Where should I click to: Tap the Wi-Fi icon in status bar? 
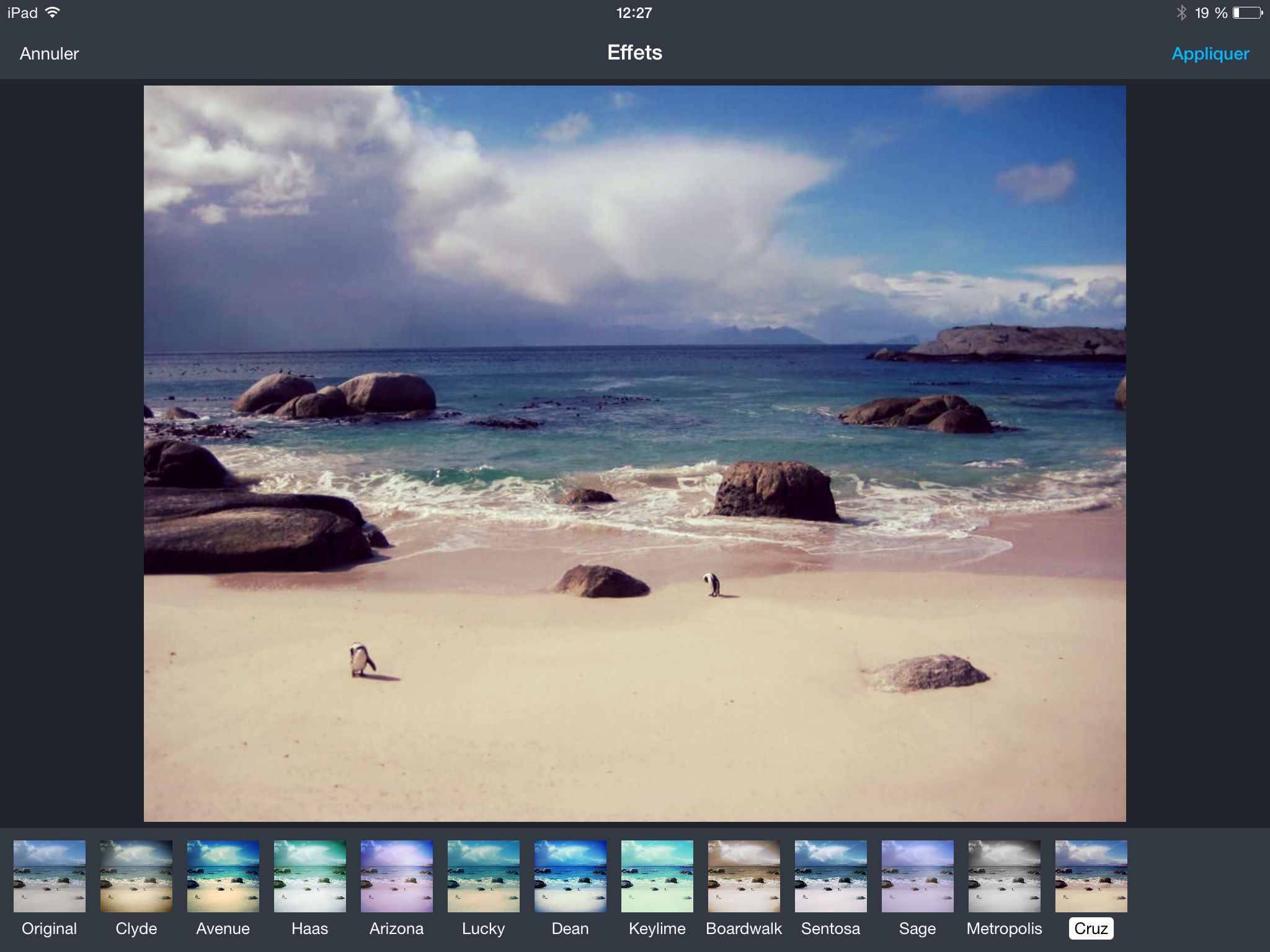53,12
